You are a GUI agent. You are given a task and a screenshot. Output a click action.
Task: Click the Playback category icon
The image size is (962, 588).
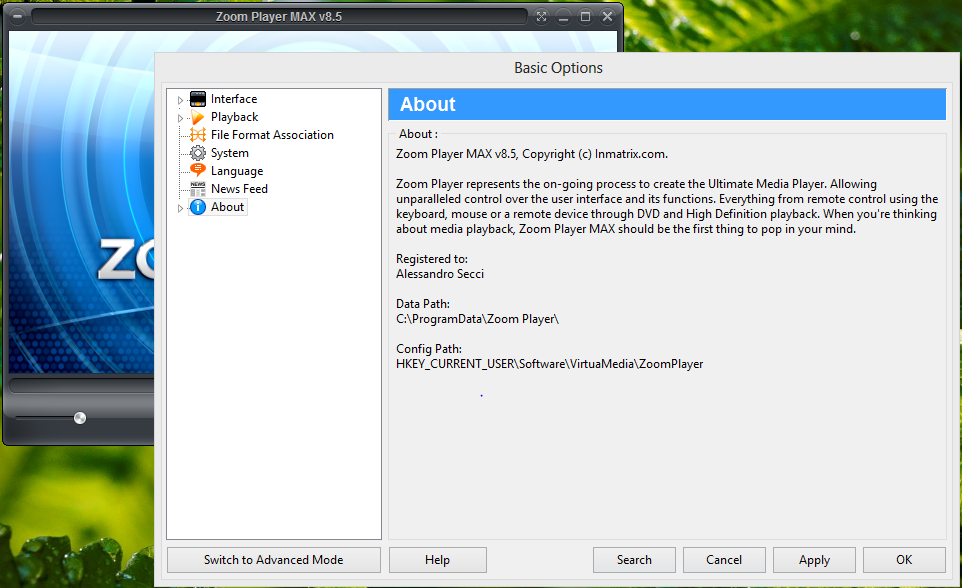click(198, 117)
